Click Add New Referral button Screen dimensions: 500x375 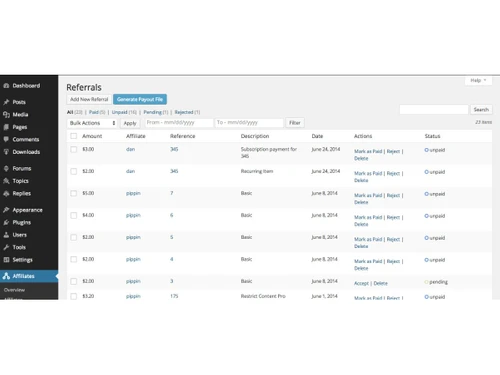(x=89, y=99)
